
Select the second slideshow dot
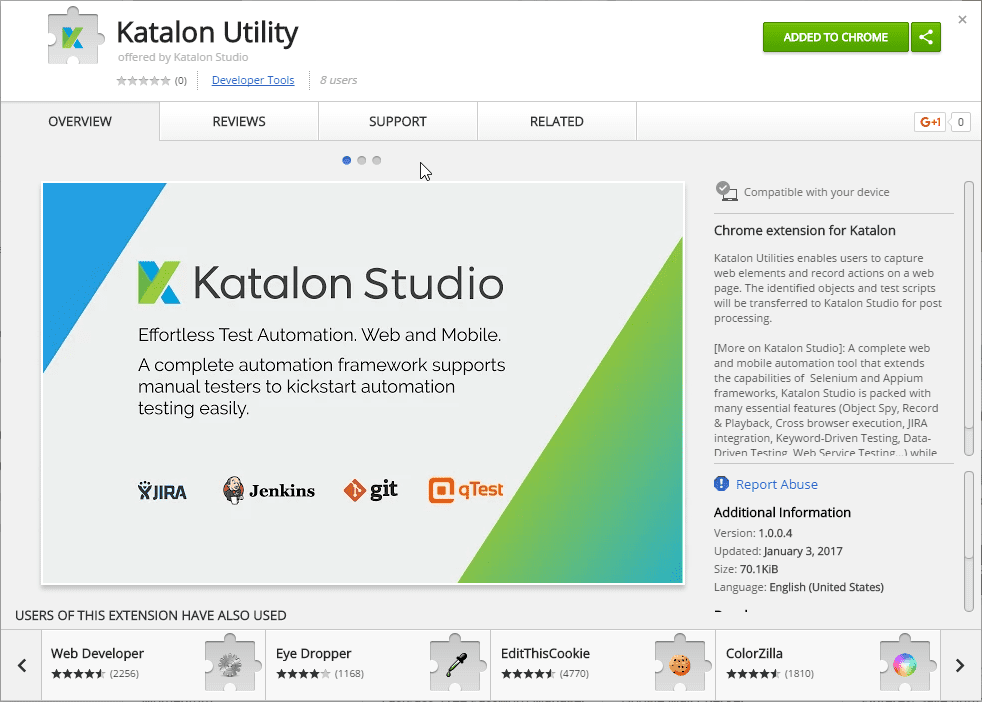pos(361,160)
